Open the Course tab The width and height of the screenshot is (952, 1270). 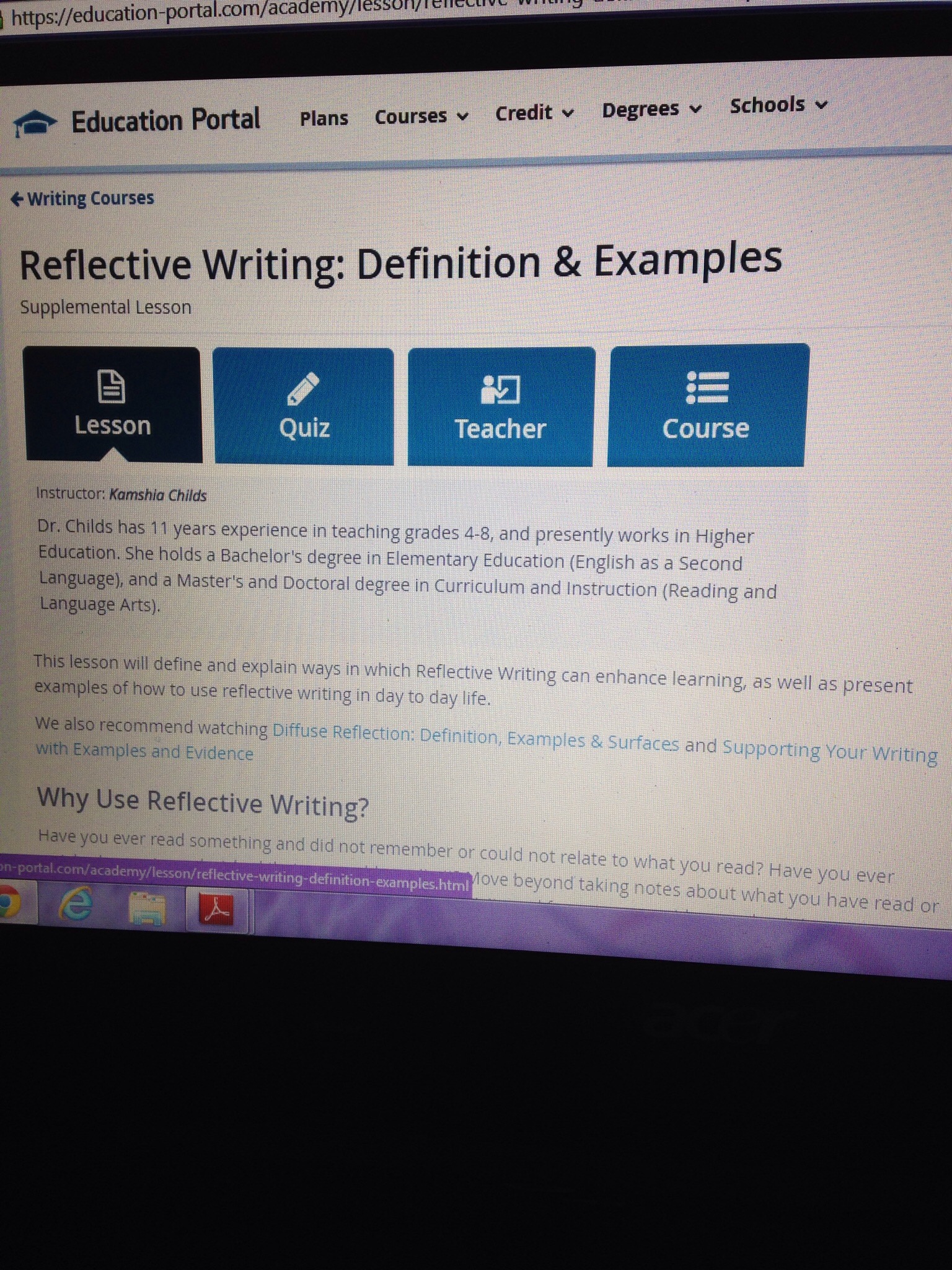click(707, 406)
